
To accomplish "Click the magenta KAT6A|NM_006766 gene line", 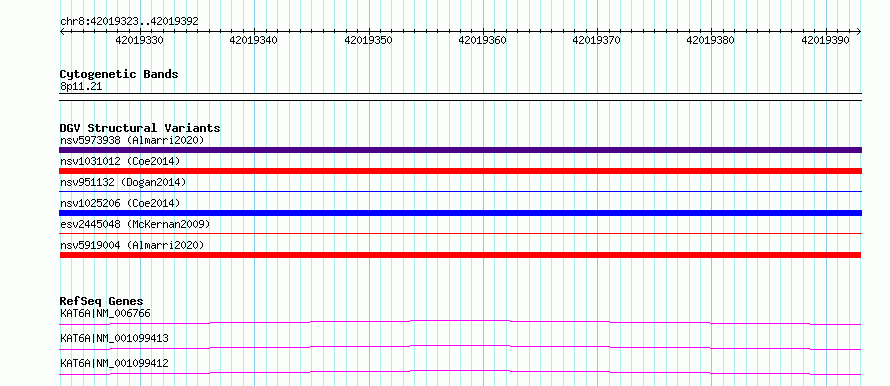I will click(460, 322).
